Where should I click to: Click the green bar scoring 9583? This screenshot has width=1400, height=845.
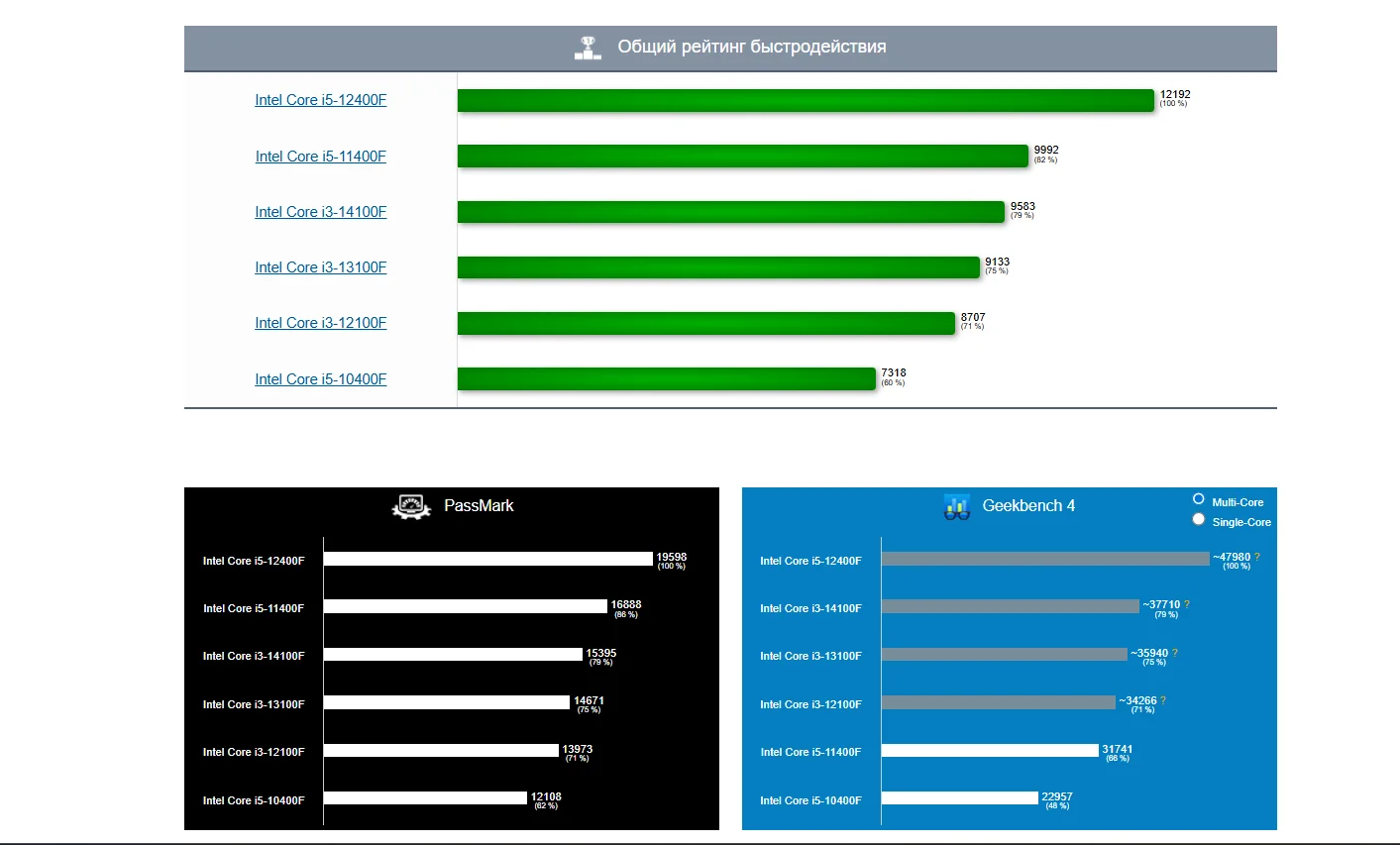click(x=731, y=212)
